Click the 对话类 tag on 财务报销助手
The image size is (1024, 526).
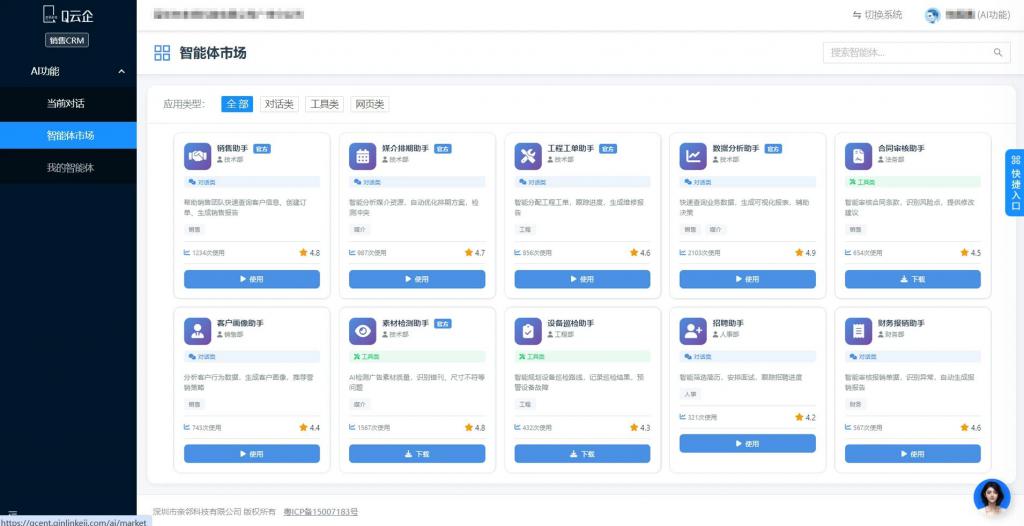[x=912, y=357]
